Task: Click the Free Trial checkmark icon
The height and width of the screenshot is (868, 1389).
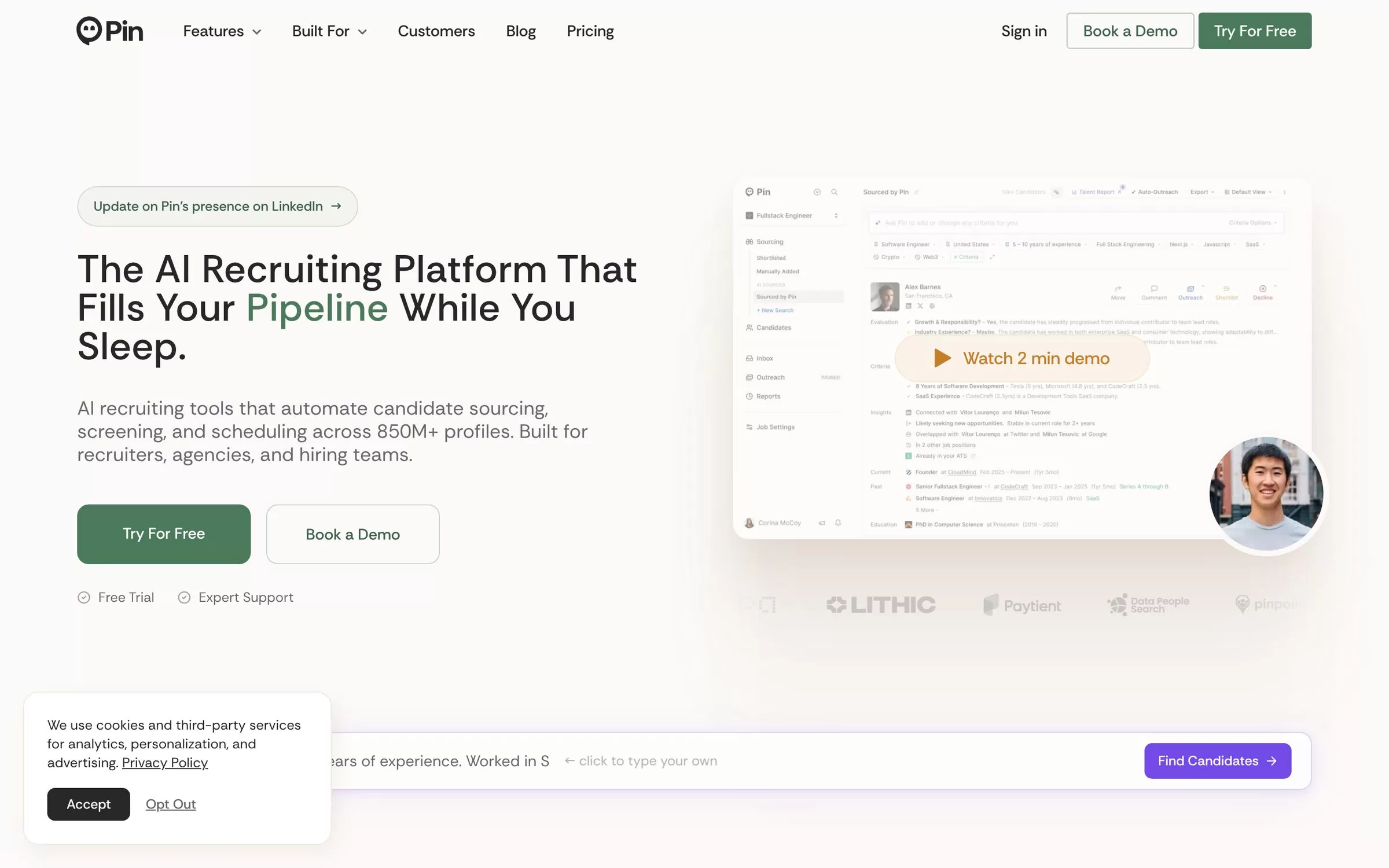Action: pos(84,597)
